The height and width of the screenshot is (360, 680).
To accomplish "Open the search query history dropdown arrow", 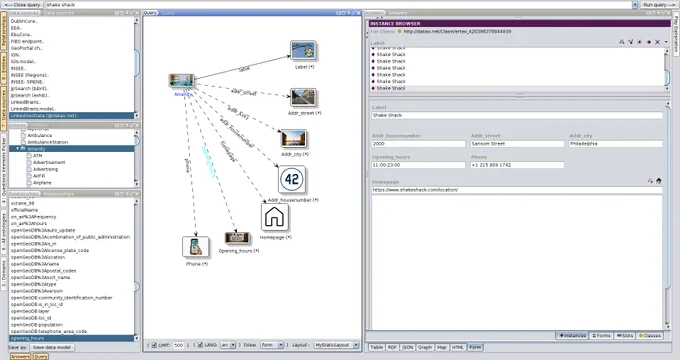I will pyautogui.click(x=635, y=5).
